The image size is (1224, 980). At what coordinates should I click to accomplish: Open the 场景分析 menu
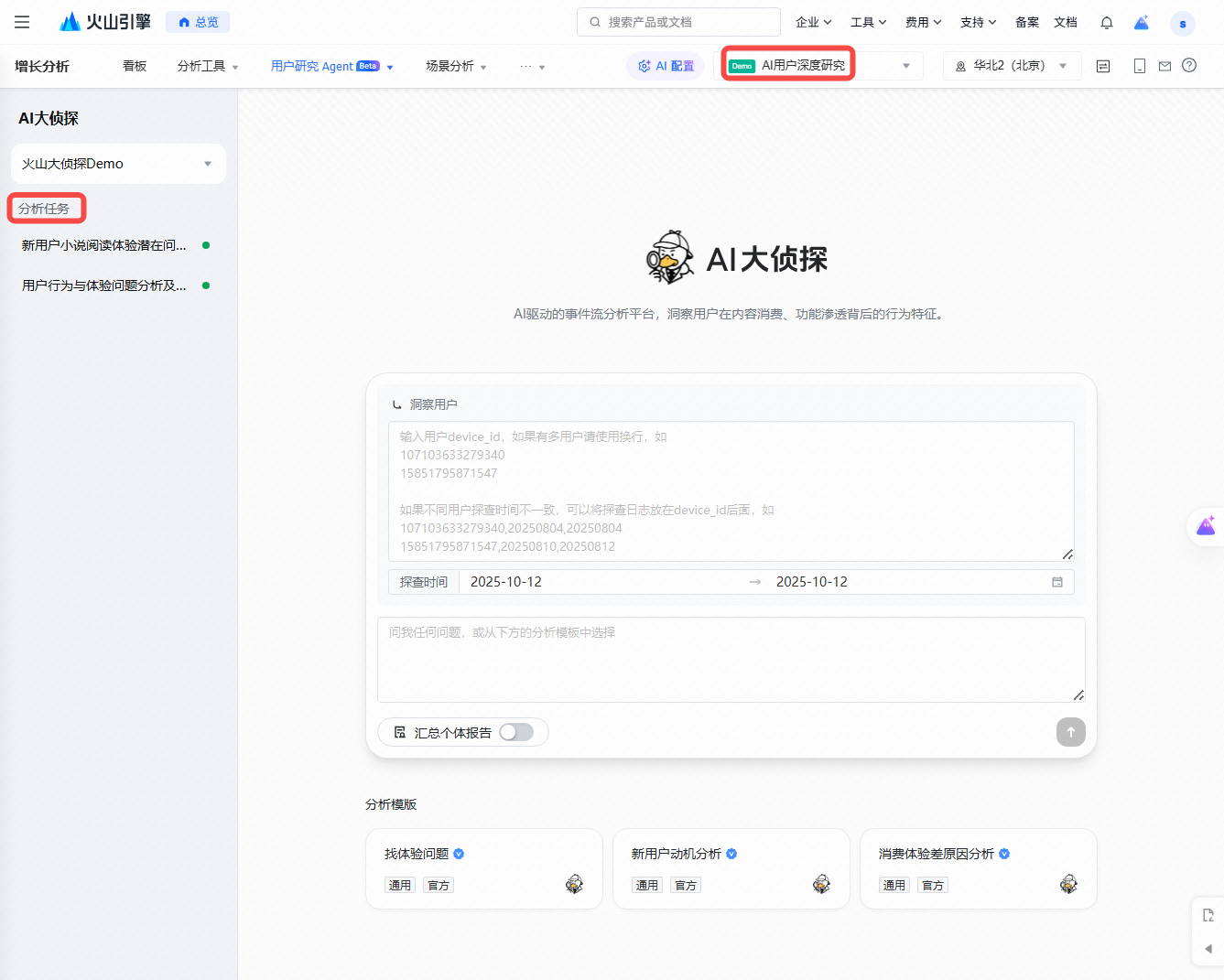click(x=456, y=66)
